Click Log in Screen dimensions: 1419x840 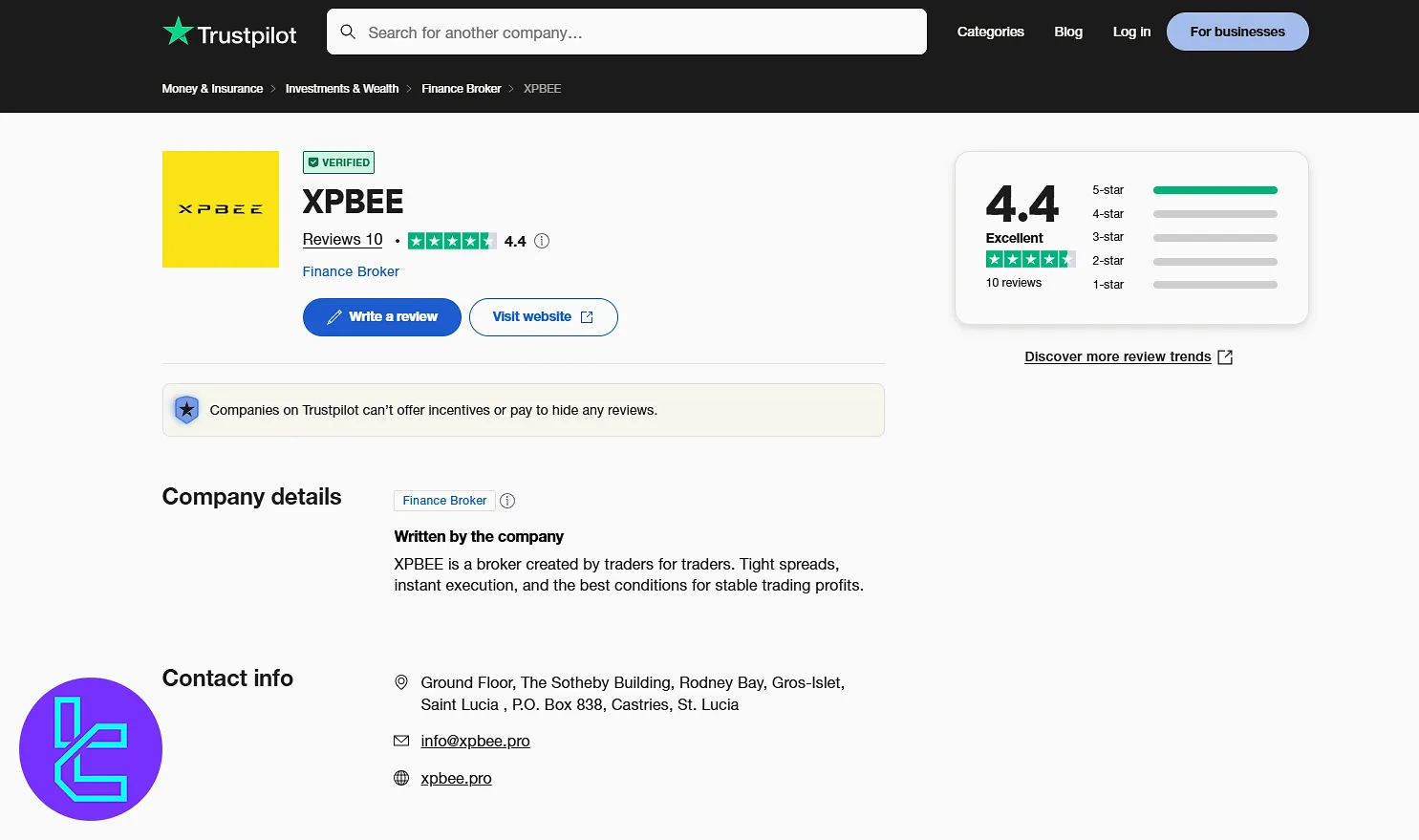click(1131, 32)
